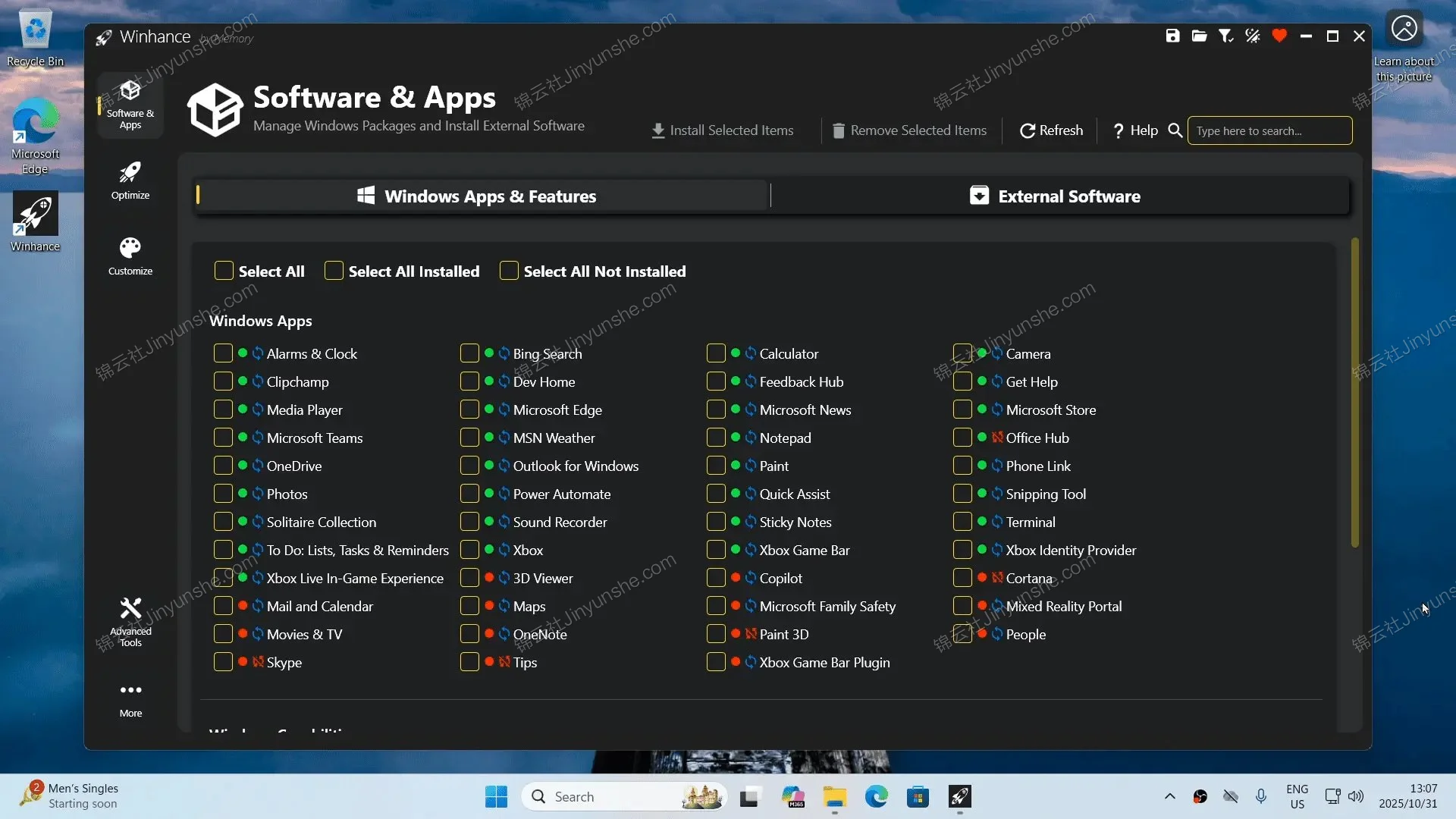Image resolution: width=1456 pixels, height=819 pixels.
Task: Click the taskbar Search box
Action: click(x=623, y=796)
